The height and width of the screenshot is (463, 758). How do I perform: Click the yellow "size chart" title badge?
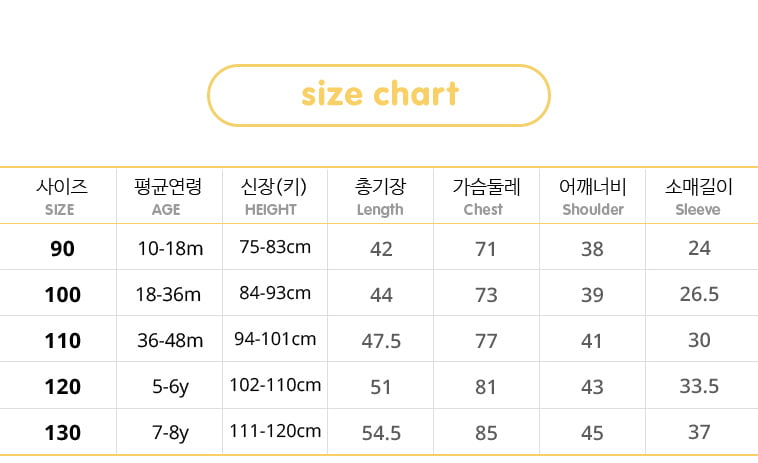[379, 95]
